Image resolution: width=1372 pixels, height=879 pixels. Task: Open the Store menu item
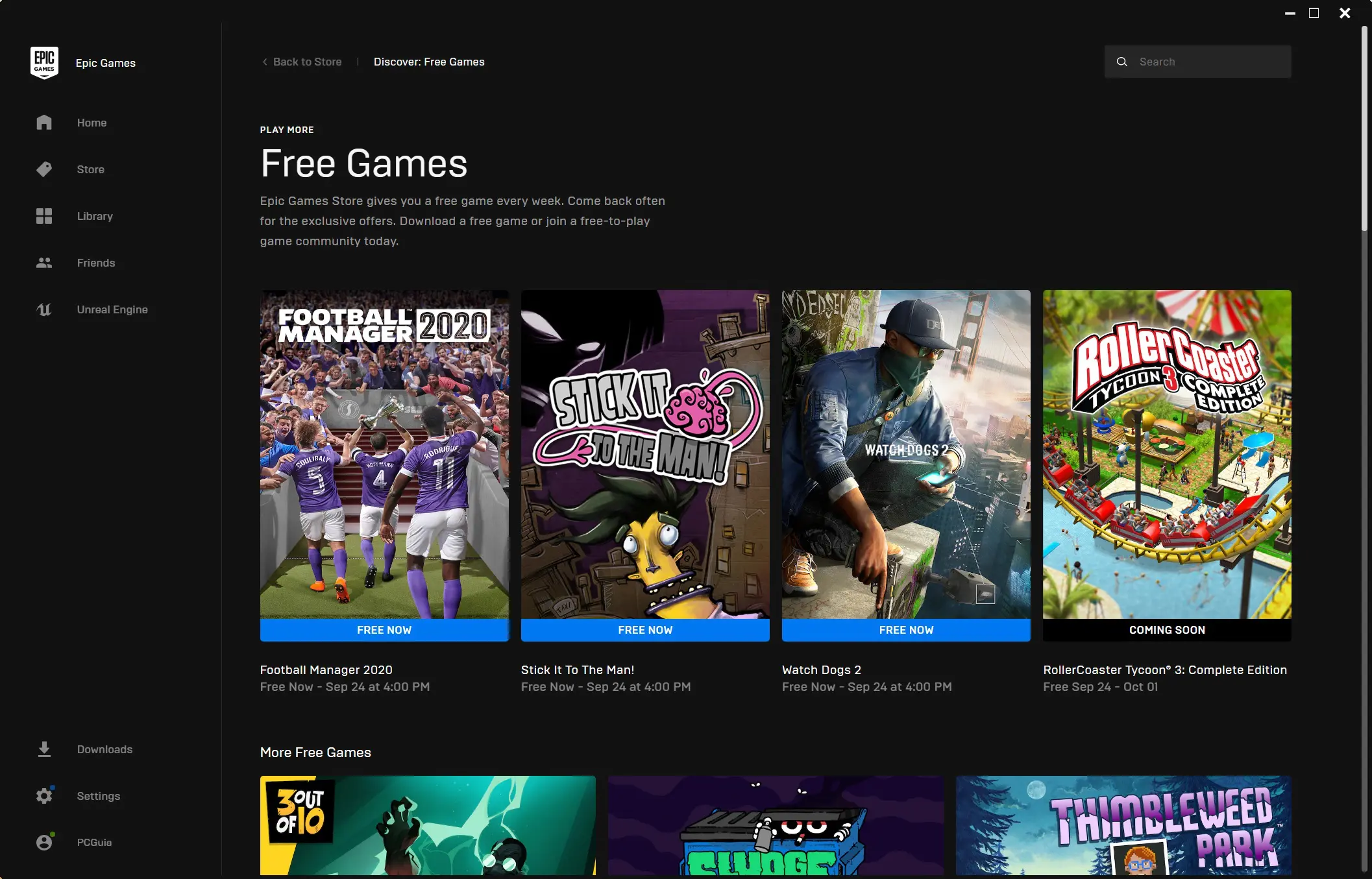90,169
